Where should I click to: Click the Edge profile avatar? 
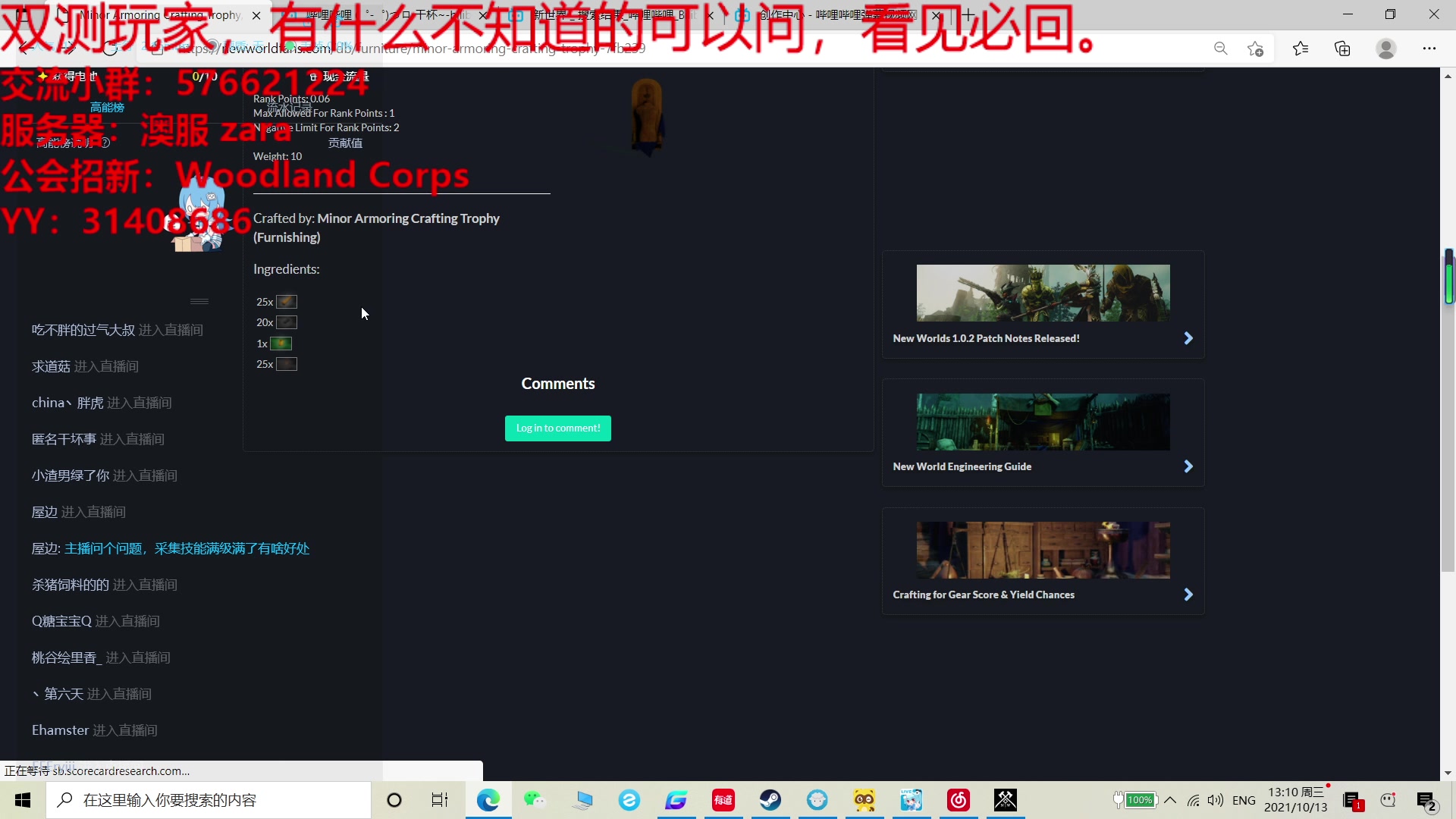tap(1386, 49)
